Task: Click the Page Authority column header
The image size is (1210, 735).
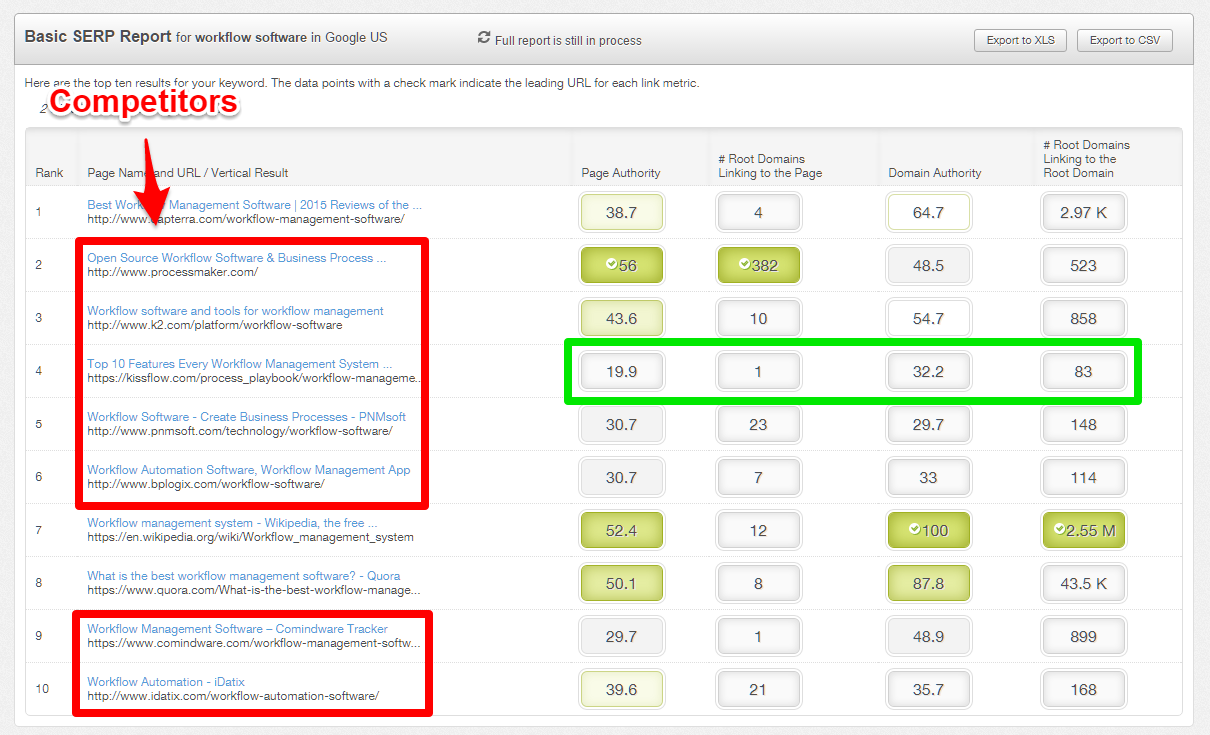Action: [621, 173]
